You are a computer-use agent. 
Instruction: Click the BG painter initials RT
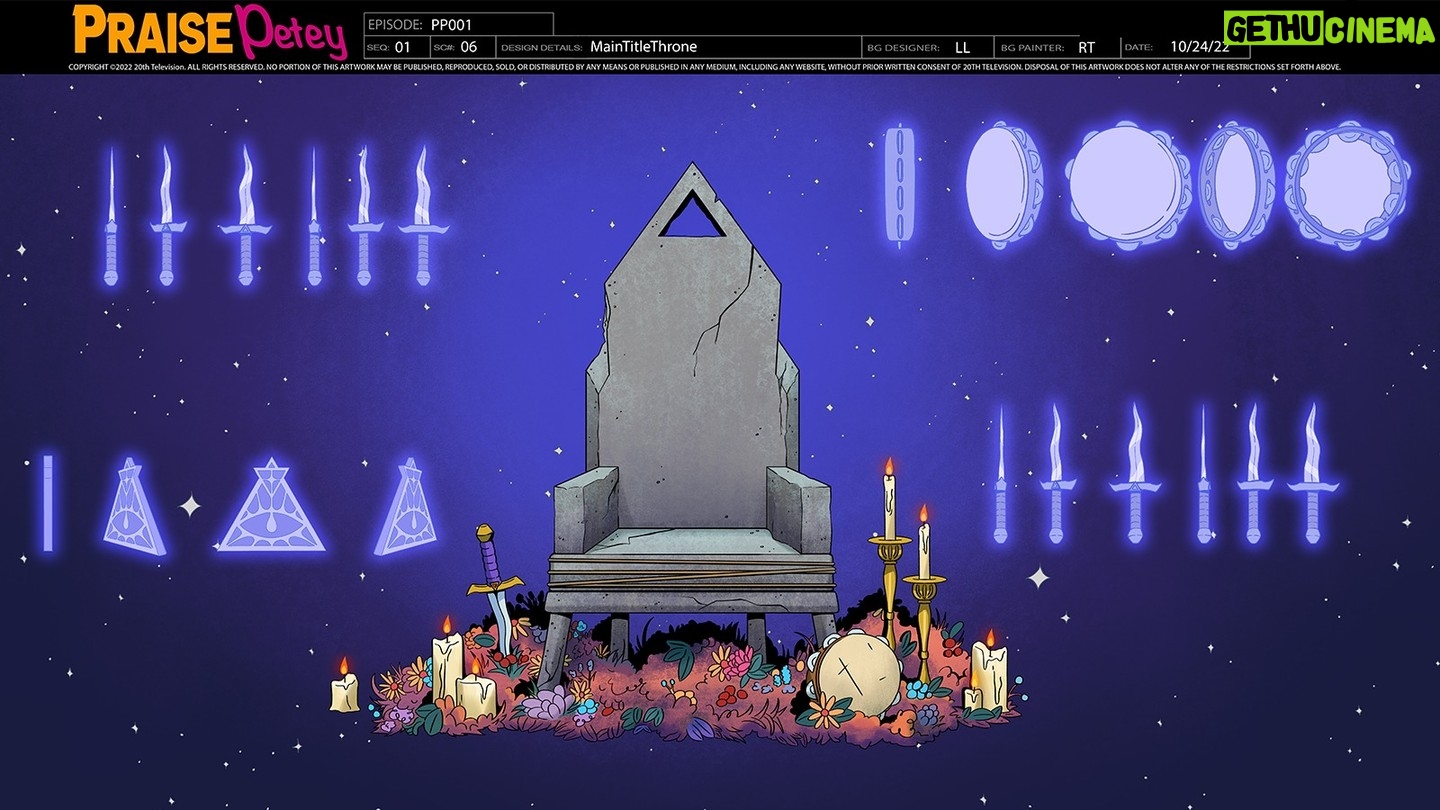coord(1086,47)
